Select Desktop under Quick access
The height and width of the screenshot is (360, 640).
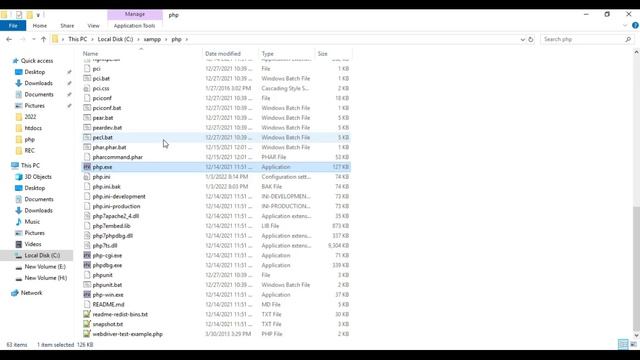click(35, 72)
